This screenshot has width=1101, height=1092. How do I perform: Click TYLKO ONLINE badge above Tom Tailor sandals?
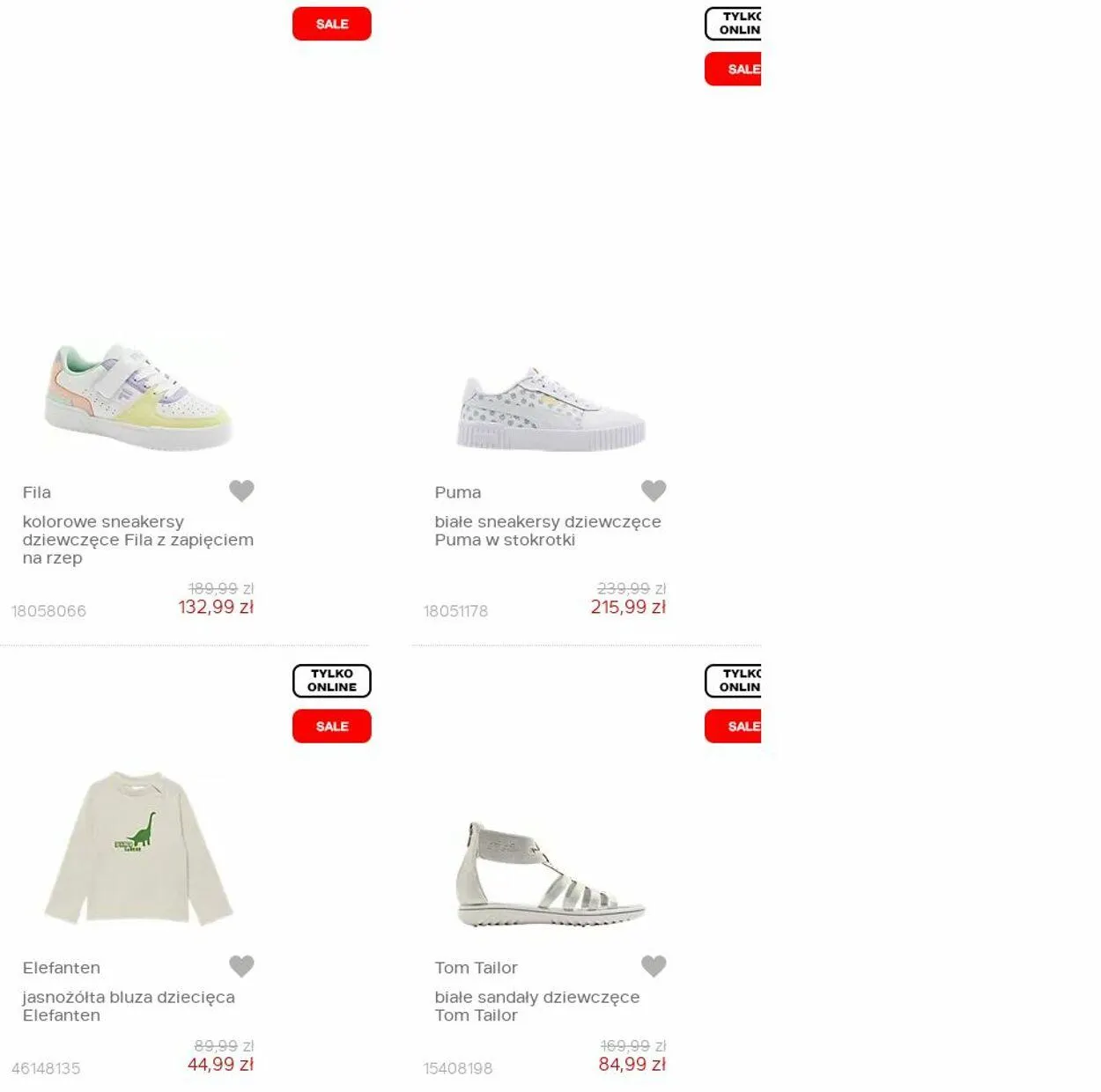click(x=733, y=681)
